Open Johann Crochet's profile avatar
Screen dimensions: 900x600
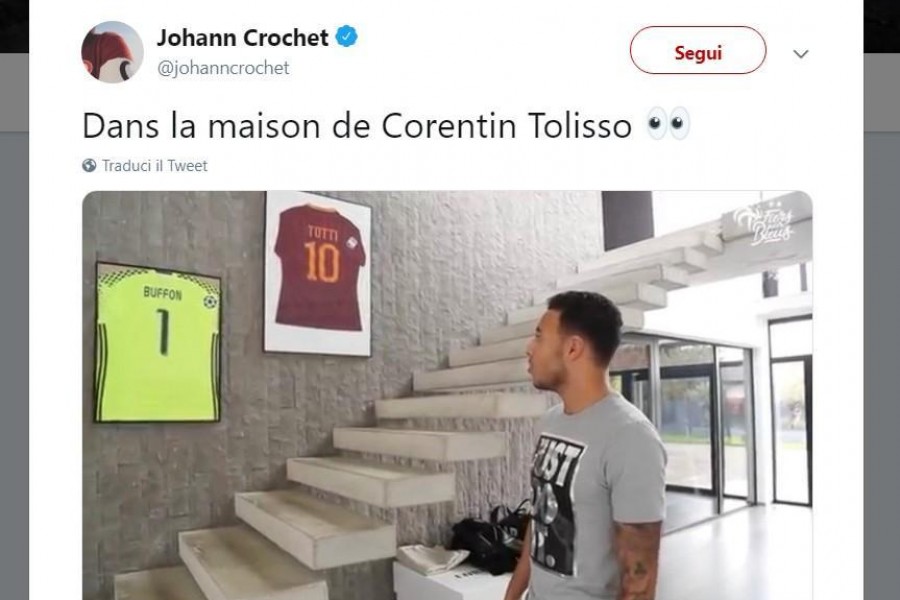point(112,52)
